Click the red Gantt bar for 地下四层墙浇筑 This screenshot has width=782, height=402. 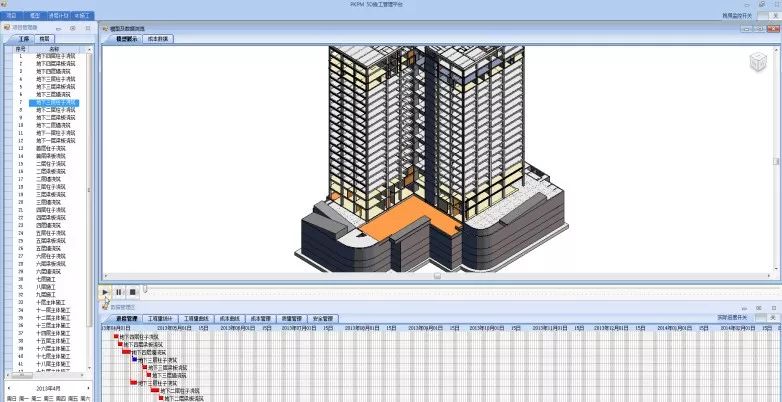point(126,352)
